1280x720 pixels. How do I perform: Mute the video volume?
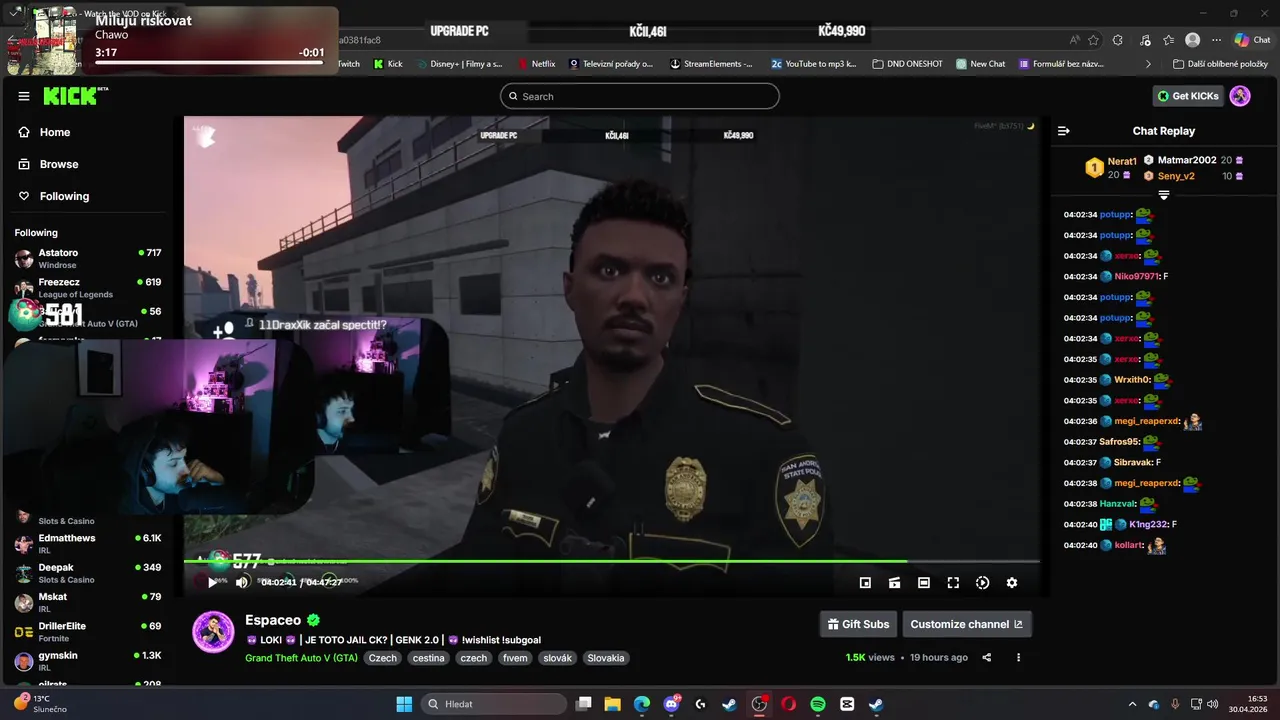pos(242,582)
